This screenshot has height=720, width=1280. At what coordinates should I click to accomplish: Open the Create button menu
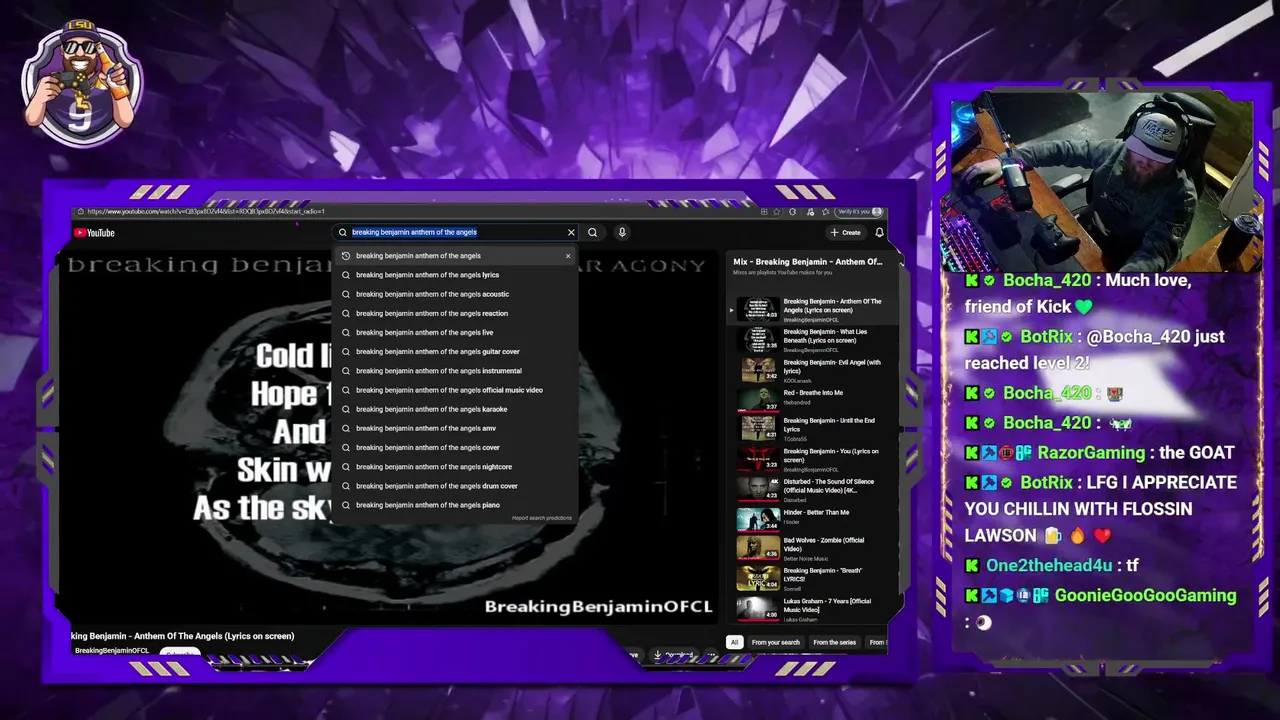click(846, 232)
